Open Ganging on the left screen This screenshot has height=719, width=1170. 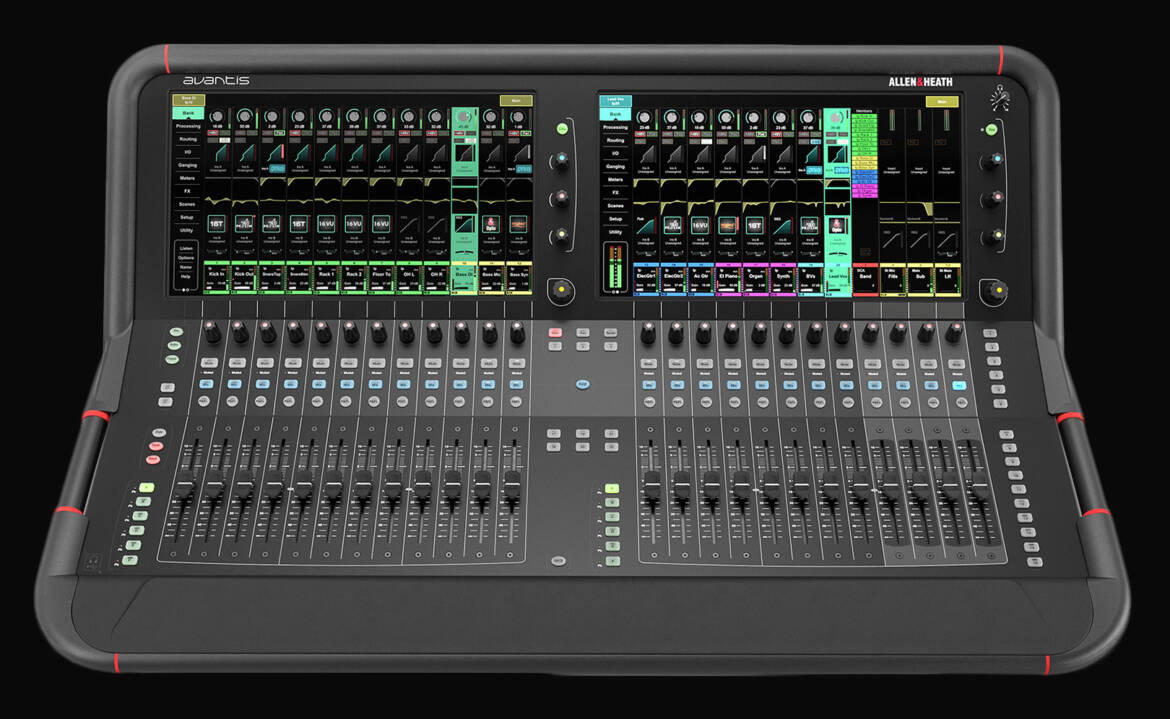[187, 165]
